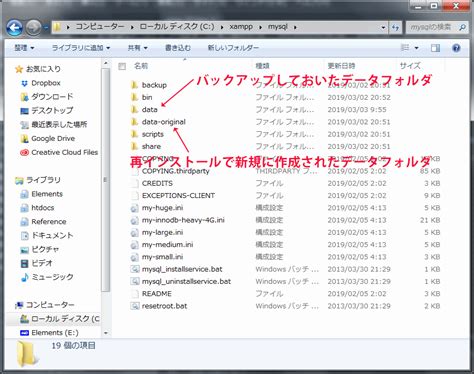
Task: Select the EXCEPTIONS-CLIENT file
Action: pos(178,196)
